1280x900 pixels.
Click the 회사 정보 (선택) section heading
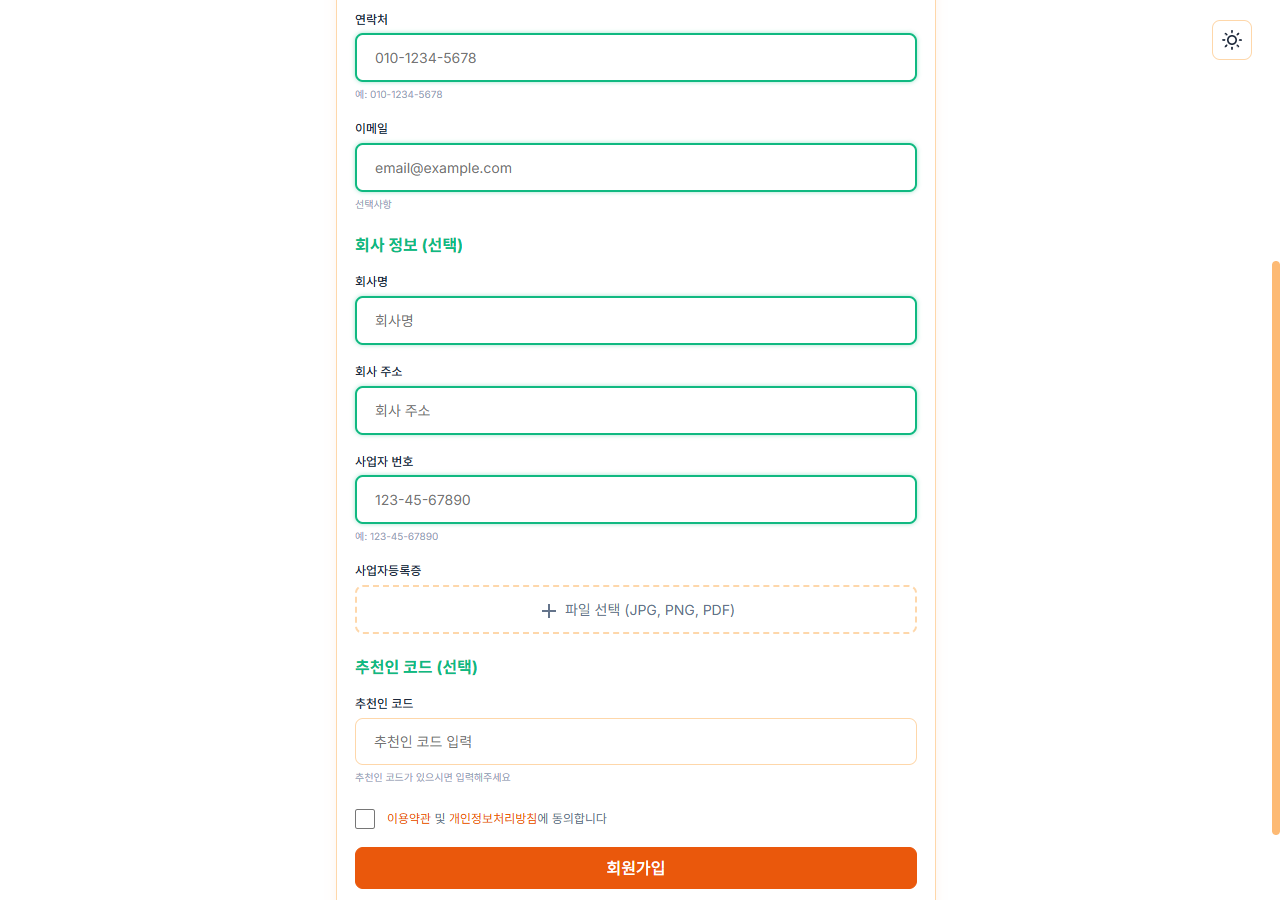[409, 244]
